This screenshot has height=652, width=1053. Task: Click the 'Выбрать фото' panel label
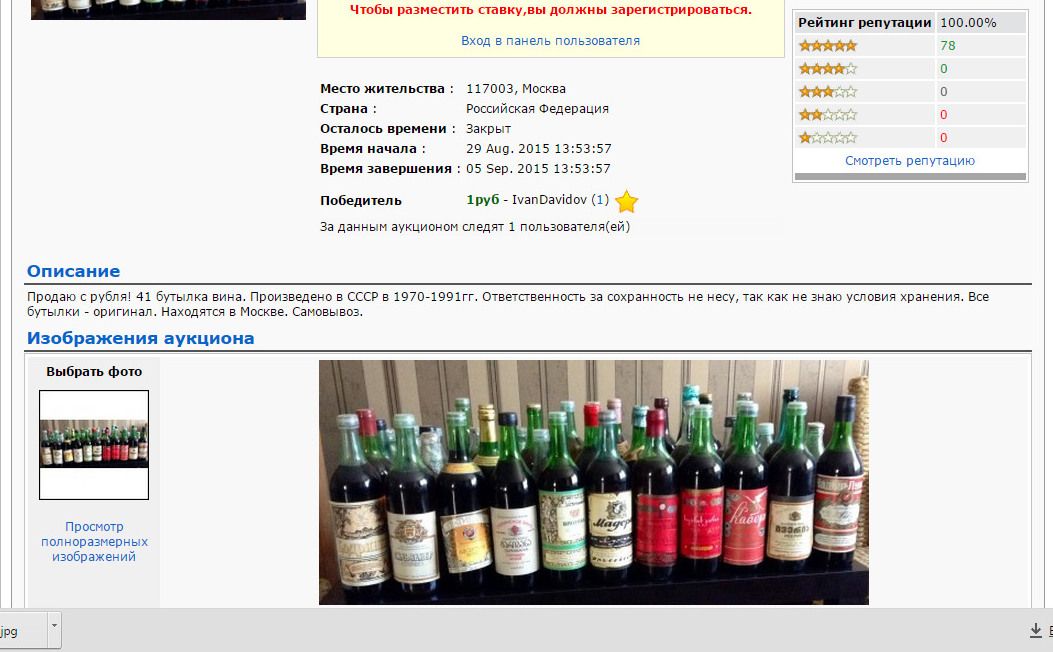pos(94,371)
